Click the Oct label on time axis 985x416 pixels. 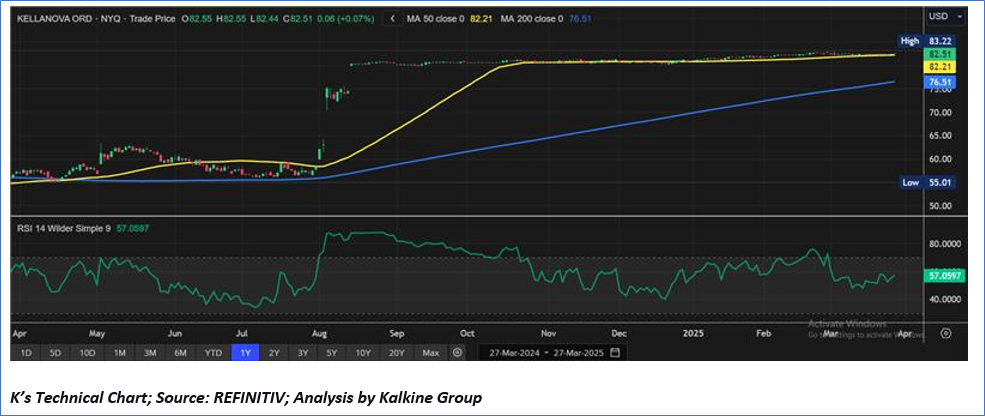(x=466, y=334)
